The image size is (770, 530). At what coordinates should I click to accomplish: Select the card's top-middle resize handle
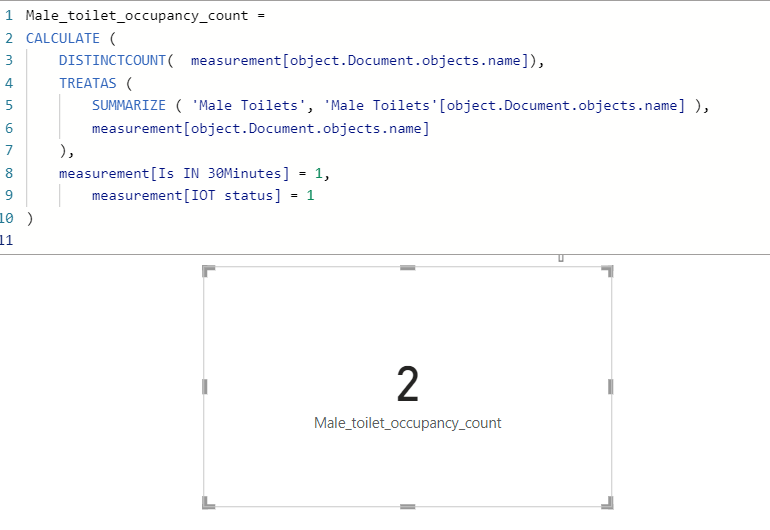[x=408, y=268]
